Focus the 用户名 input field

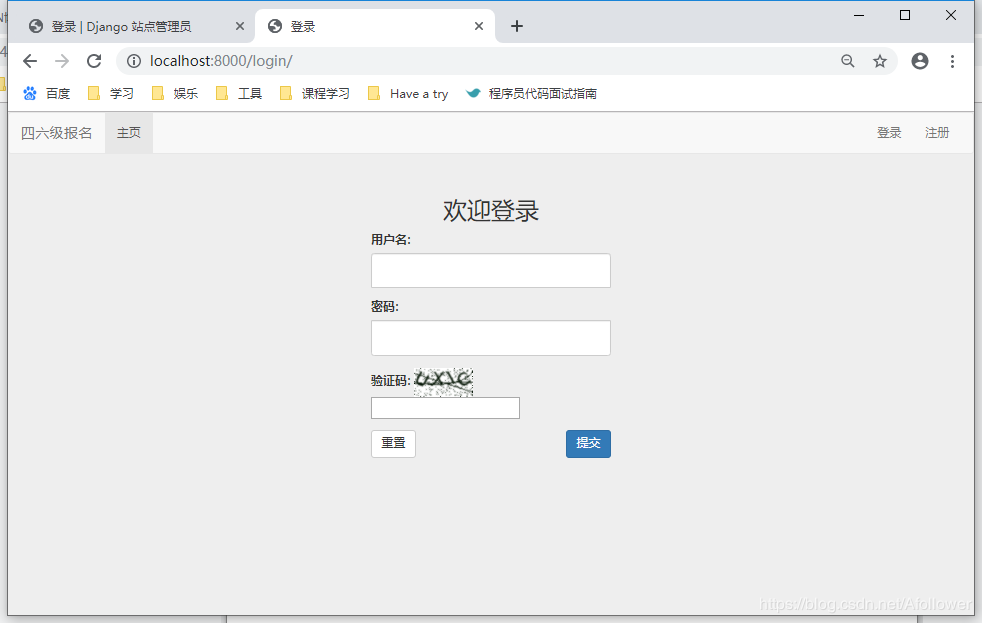point(490,270)
